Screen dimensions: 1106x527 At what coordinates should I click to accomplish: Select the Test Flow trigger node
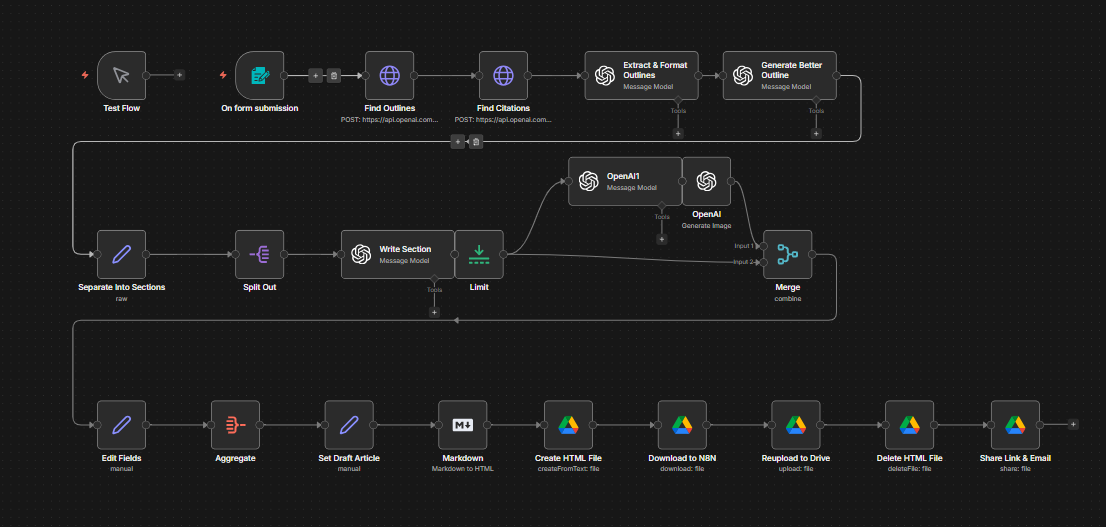(121, 75)
